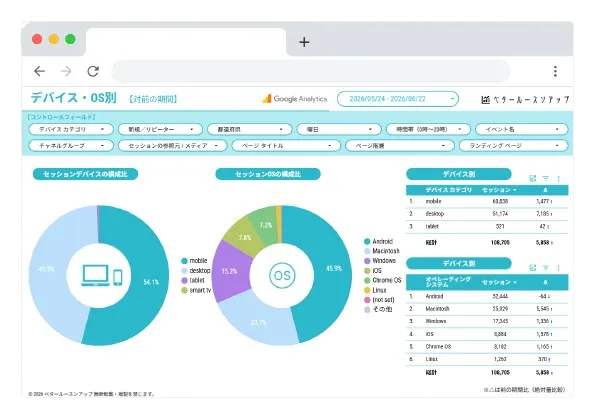The image size is (595, 419).
Task: Click the セッションOSの構成比 chart title
Action: [268, 174]
